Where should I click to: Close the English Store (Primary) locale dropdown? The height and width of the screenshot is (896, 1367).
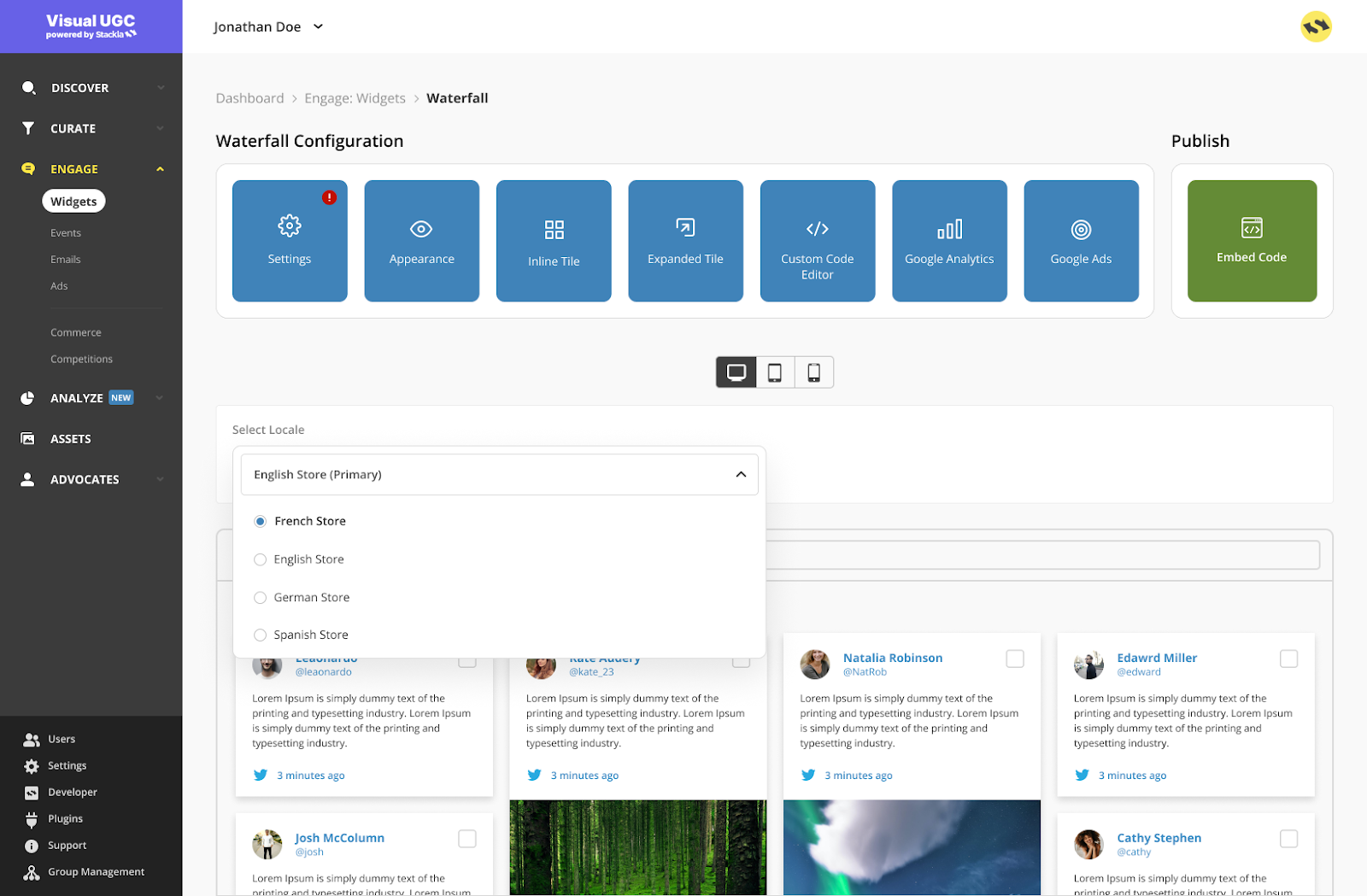pyautogui.click(x=500, y=475)
